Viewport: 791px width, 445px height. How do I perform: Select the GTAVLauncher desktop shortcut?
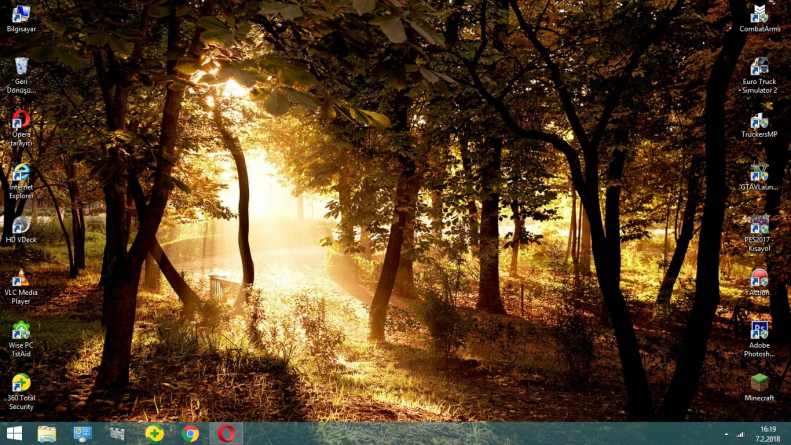759,177
